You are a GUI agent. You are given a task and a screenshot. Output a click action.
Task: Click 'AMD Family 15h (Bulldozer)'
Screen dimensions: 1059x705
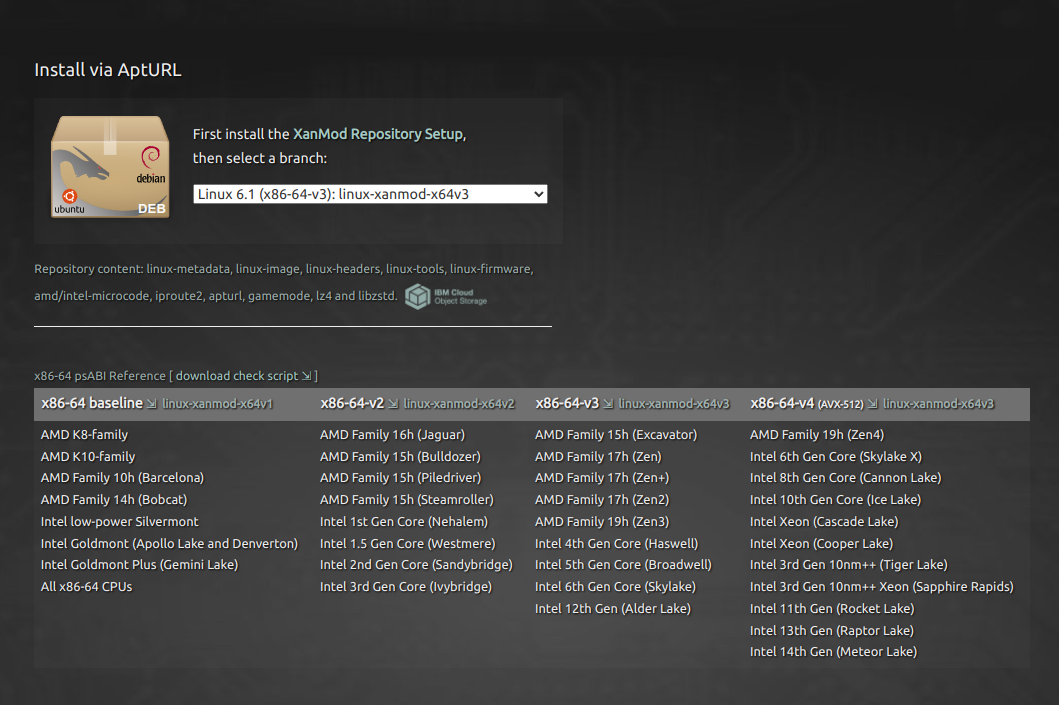(x=401, y=457)
